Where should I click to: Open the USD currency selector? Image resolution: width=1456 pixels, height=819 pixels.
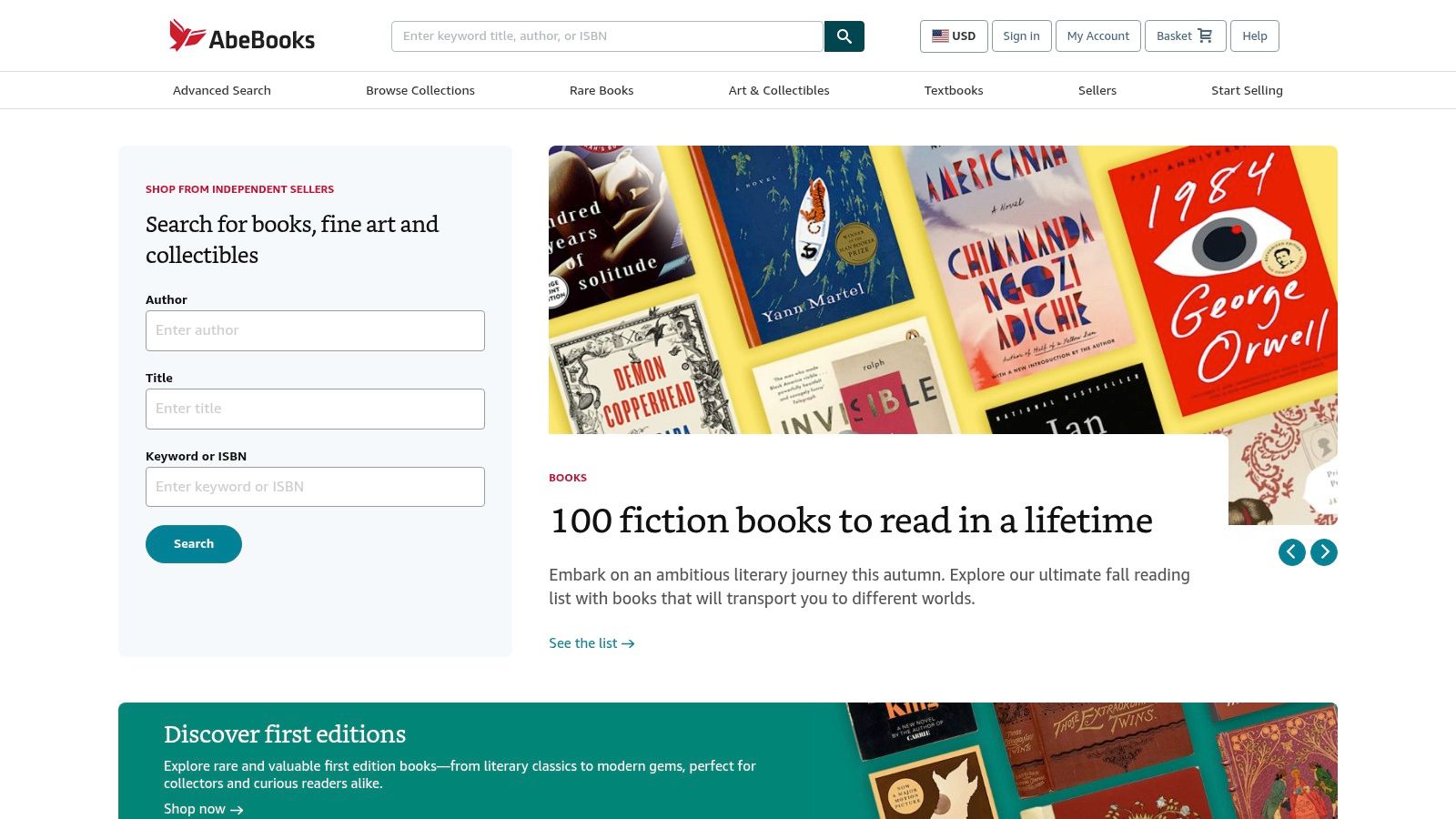[x=953, y=36]
